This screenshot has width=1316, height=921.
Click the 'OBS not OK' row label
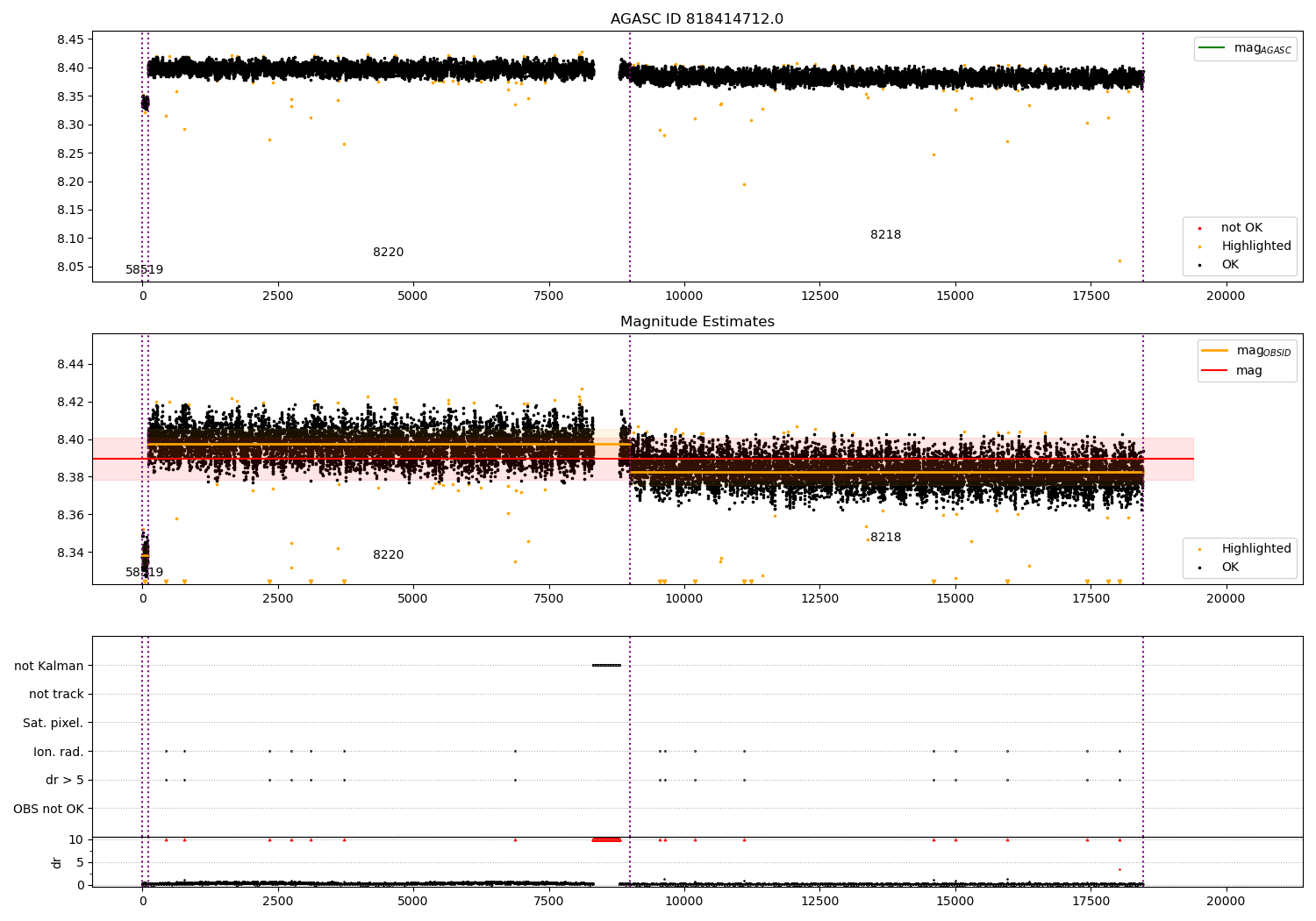click(x=48, y=810)
